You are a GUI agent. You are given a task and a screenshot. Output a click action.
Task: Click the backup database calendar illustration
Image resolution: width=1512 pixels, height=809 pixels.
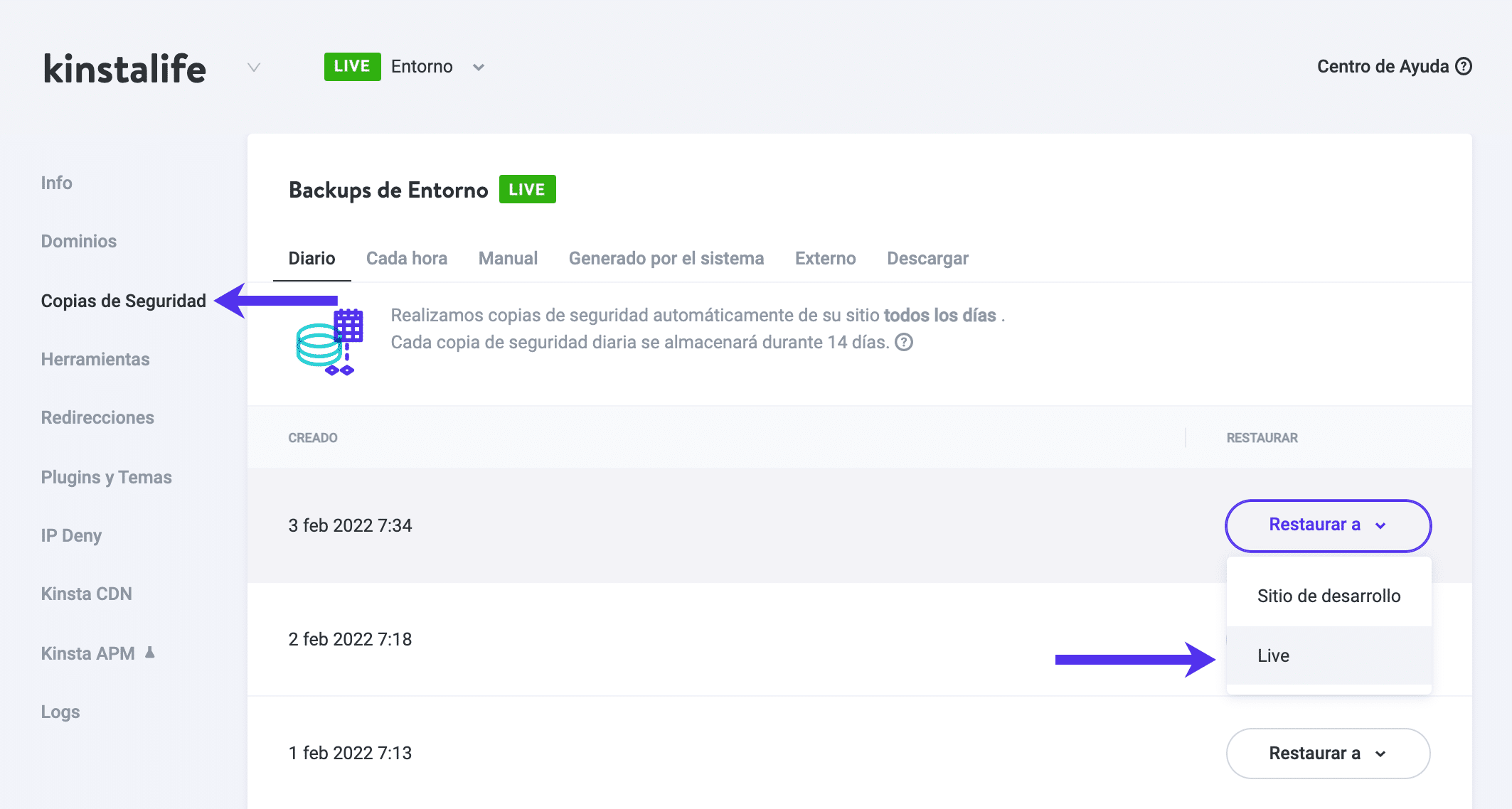pos(329,342)
